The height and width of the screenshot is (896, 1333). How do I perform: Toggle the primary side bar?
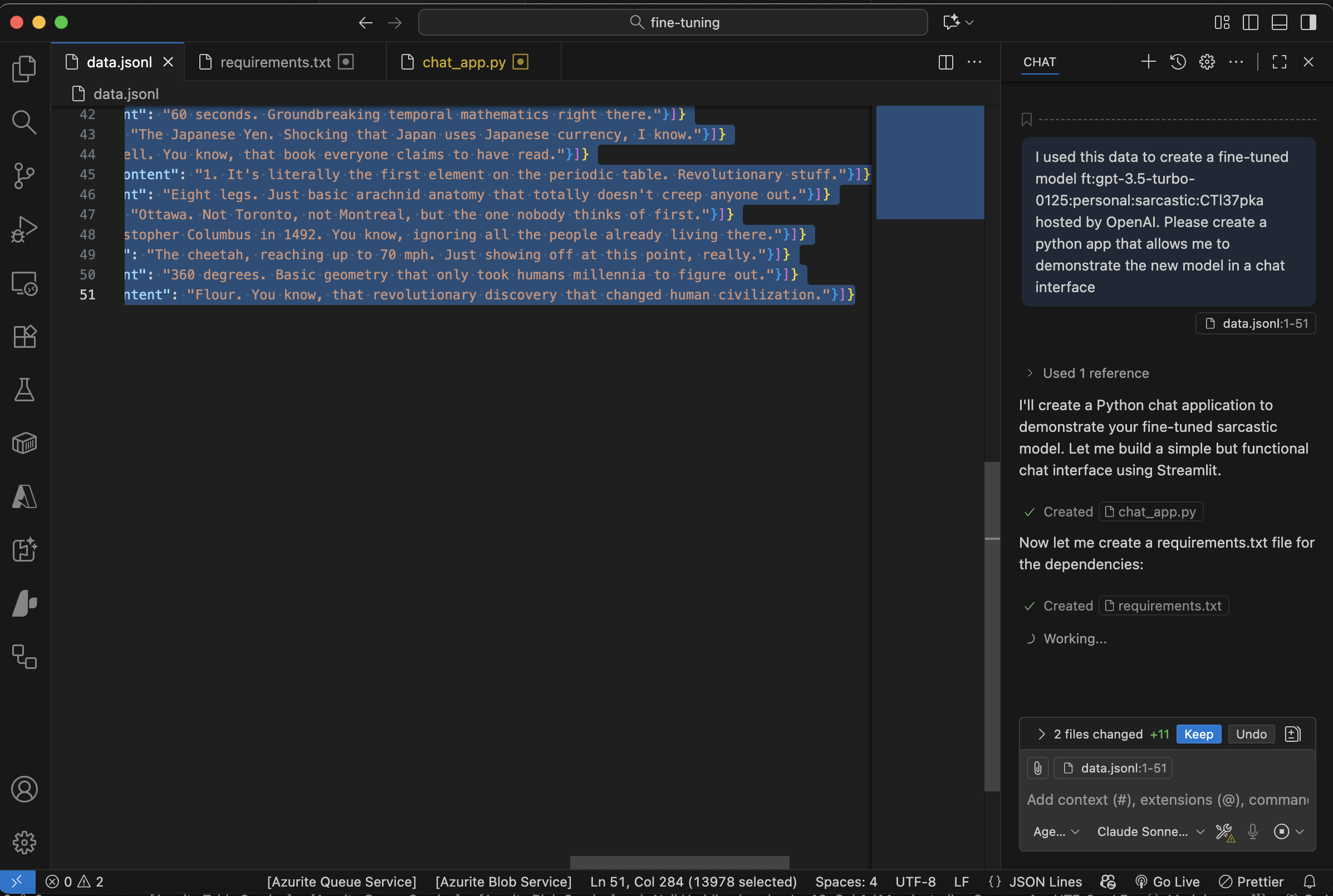pyautogui.click(x=1250, y=22)
